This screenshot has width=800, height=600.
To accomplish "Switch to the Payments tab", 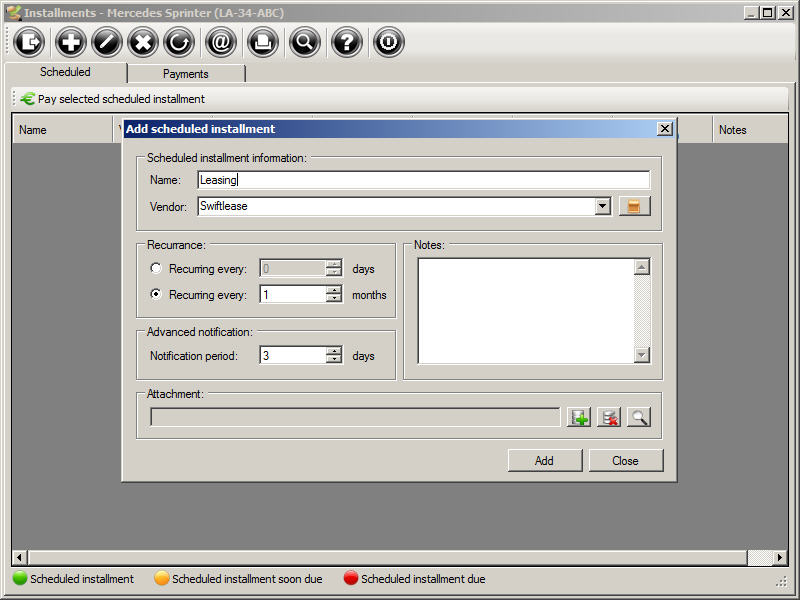I will (x=186, y=74).
